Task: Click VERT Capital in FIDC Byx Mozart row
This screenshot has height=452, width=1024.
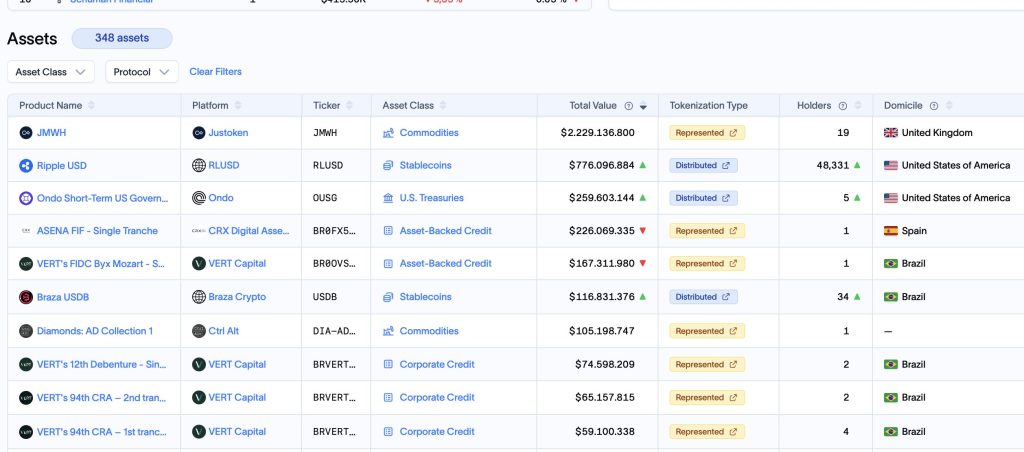Action: 237,264
